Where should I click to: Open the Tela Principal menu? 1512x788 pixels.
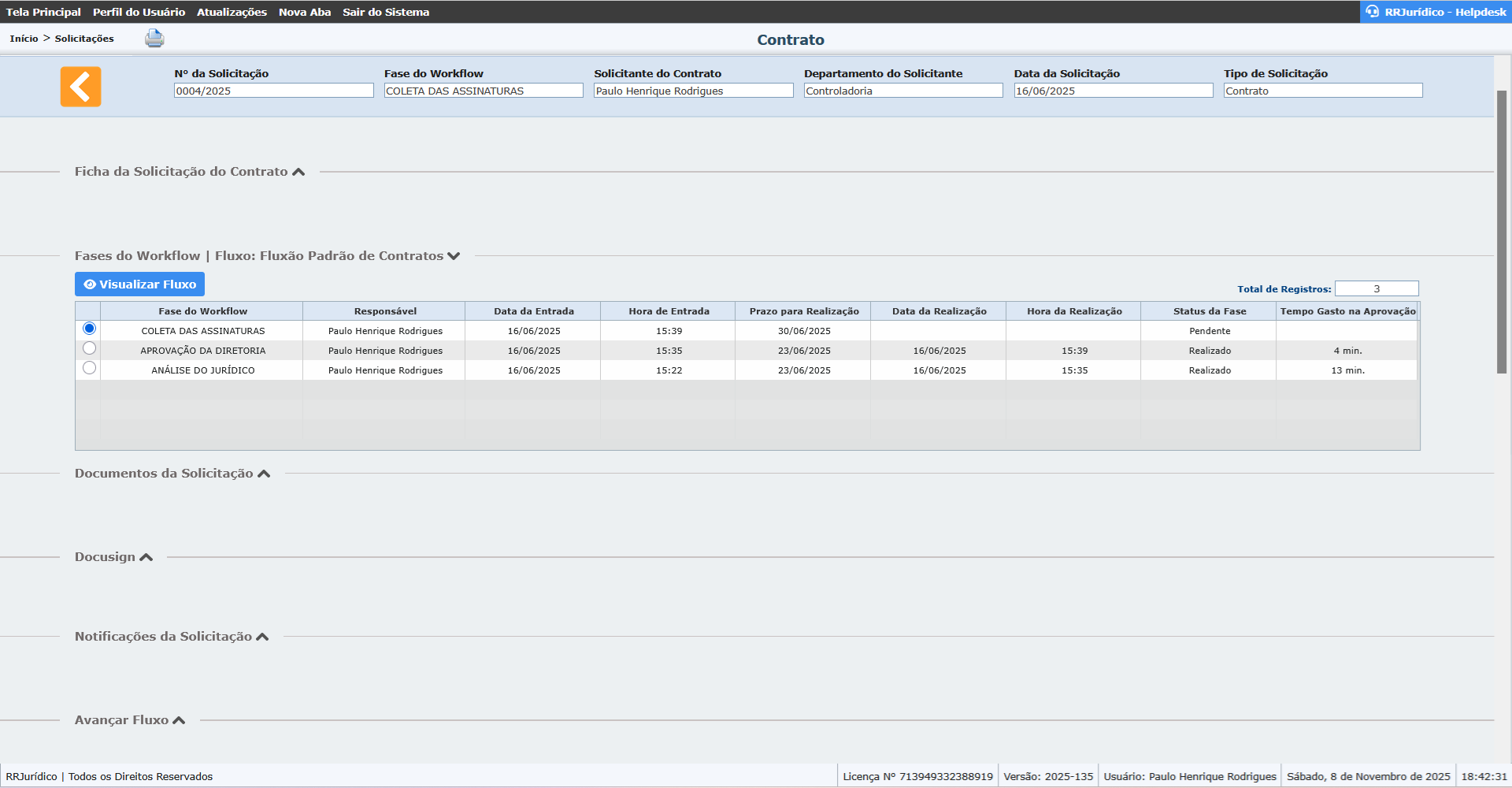pos(43,12)
